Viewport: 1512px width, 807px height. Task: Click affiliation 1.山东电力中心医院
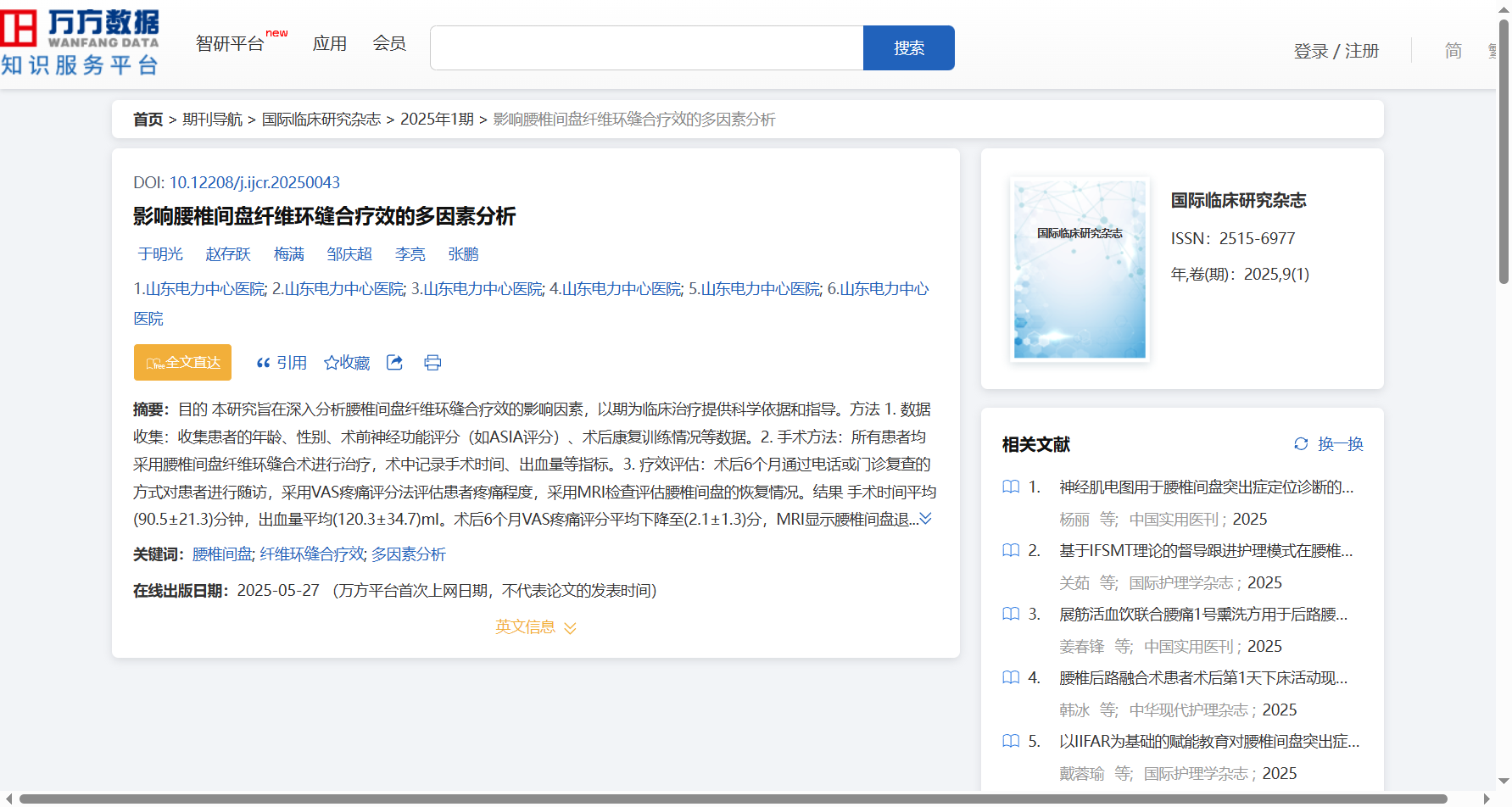click(x=199, y=289)
